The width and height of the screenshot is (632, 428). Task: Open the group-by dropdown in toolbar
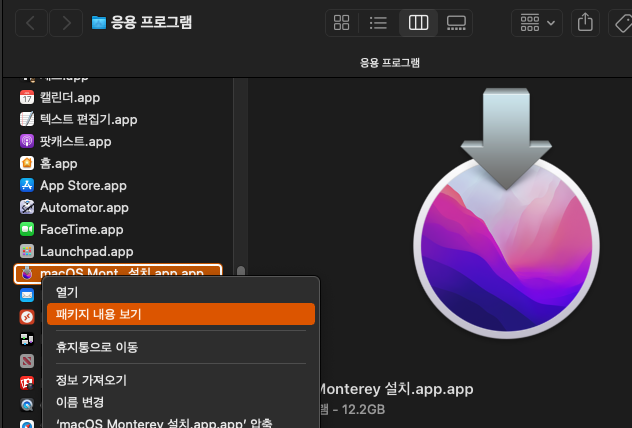tap(537, 23)
